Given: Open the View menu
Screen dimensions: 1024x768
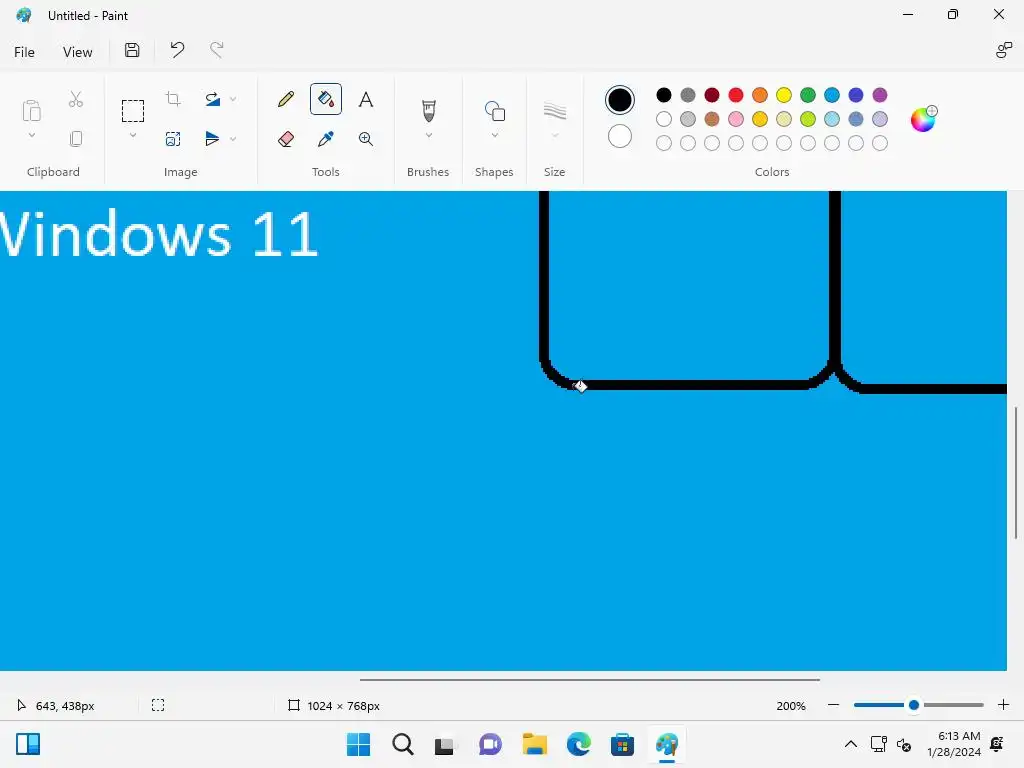Looking at the screenshot, I should 77,52.
